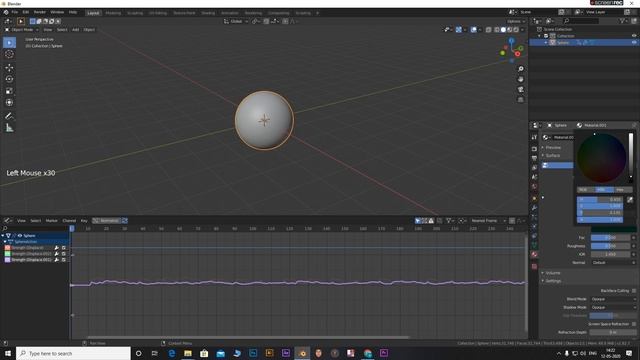Open the World properties tab icon
This screenshot has height=360, width=640.
click(534, 187)
